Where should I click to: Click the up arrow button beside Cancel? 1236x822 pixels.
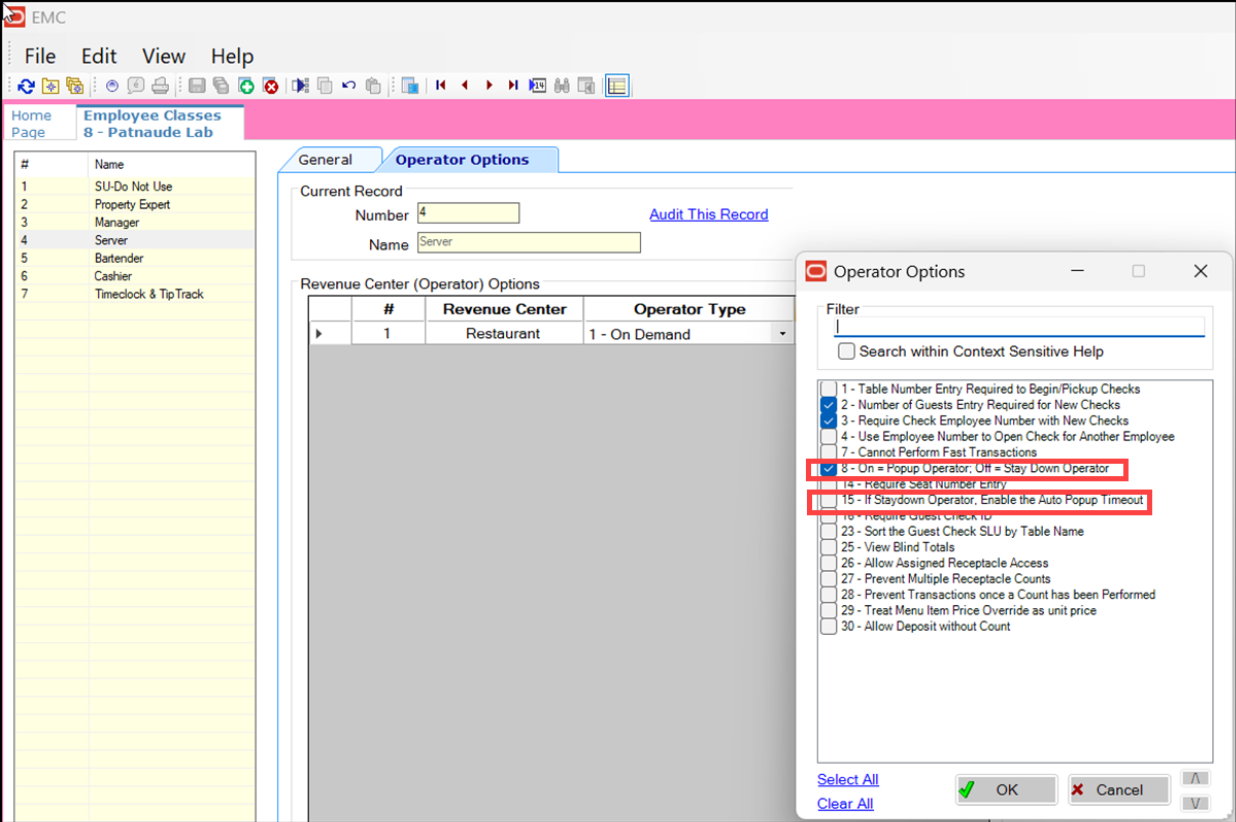(1196, 778)
